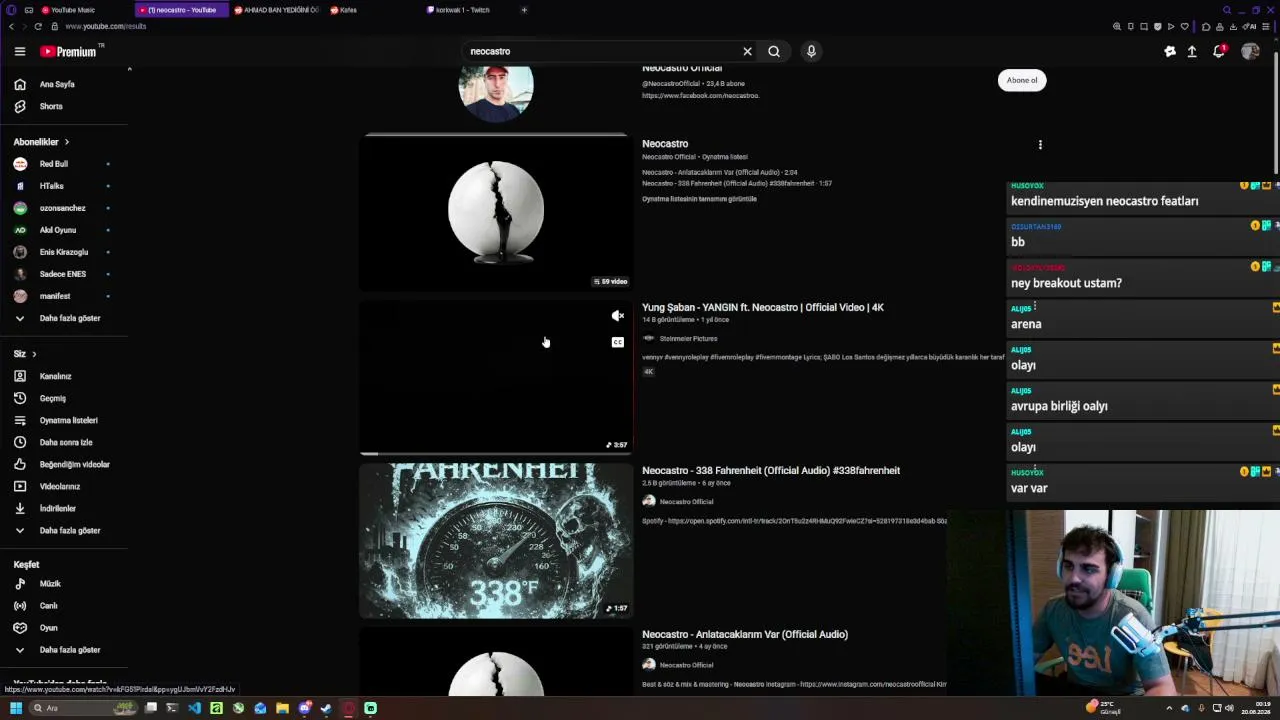Open a new browser tab

click(x=524, y=10)
